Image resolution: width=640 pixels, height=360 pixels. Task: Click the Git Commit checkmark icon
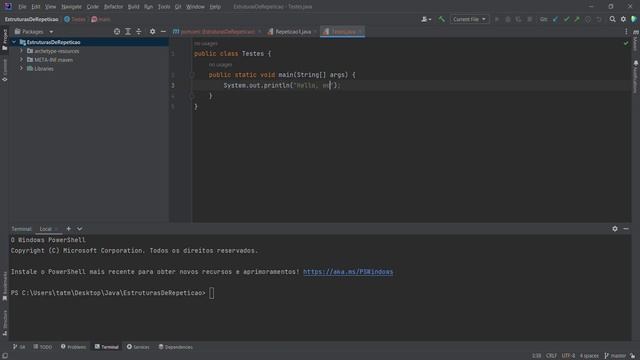pos(566,19)
